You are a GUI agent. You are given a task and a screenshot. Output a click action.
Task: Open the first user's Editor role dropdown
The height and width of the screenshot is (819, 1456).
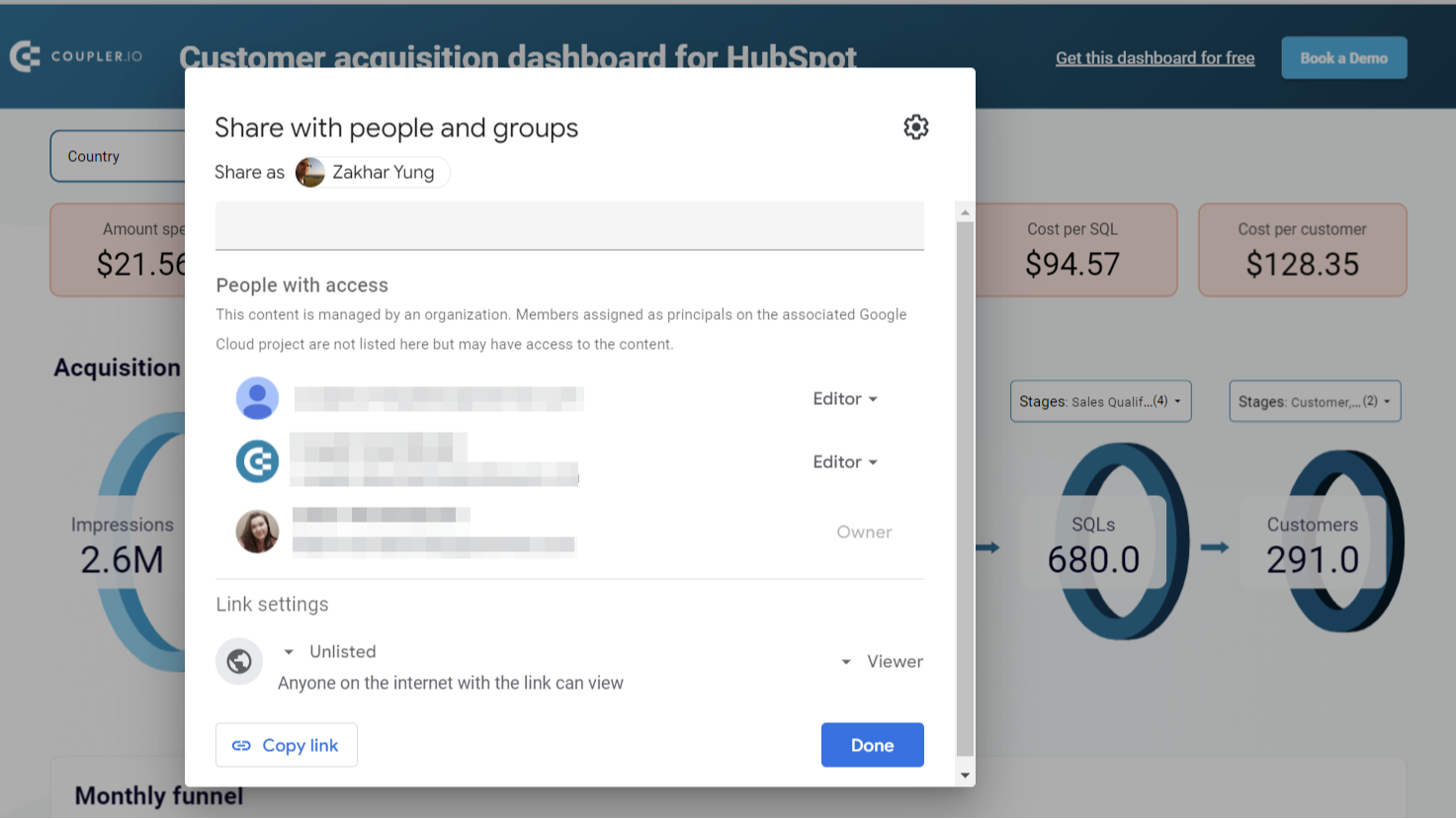coord(845,399)
